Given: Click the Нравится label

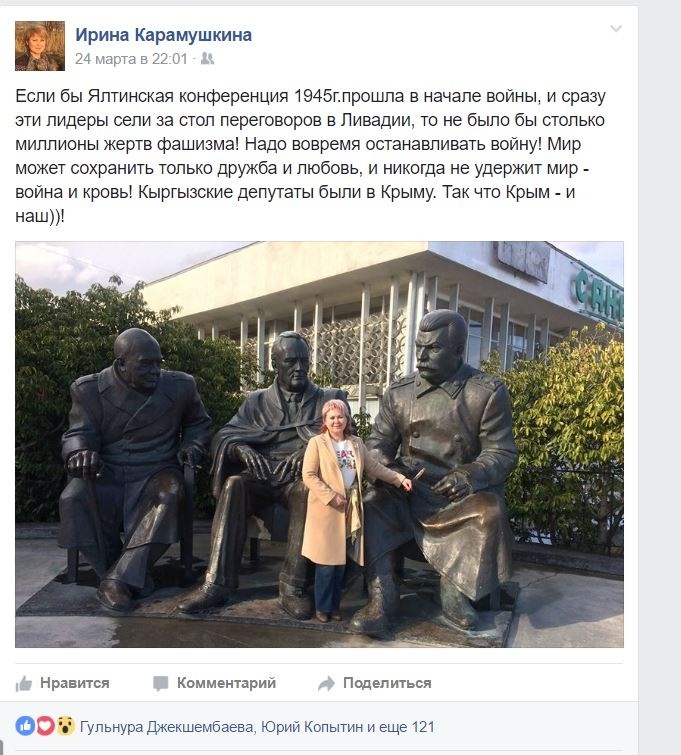Looking at the screenshot, I should (x=75, y=683).
